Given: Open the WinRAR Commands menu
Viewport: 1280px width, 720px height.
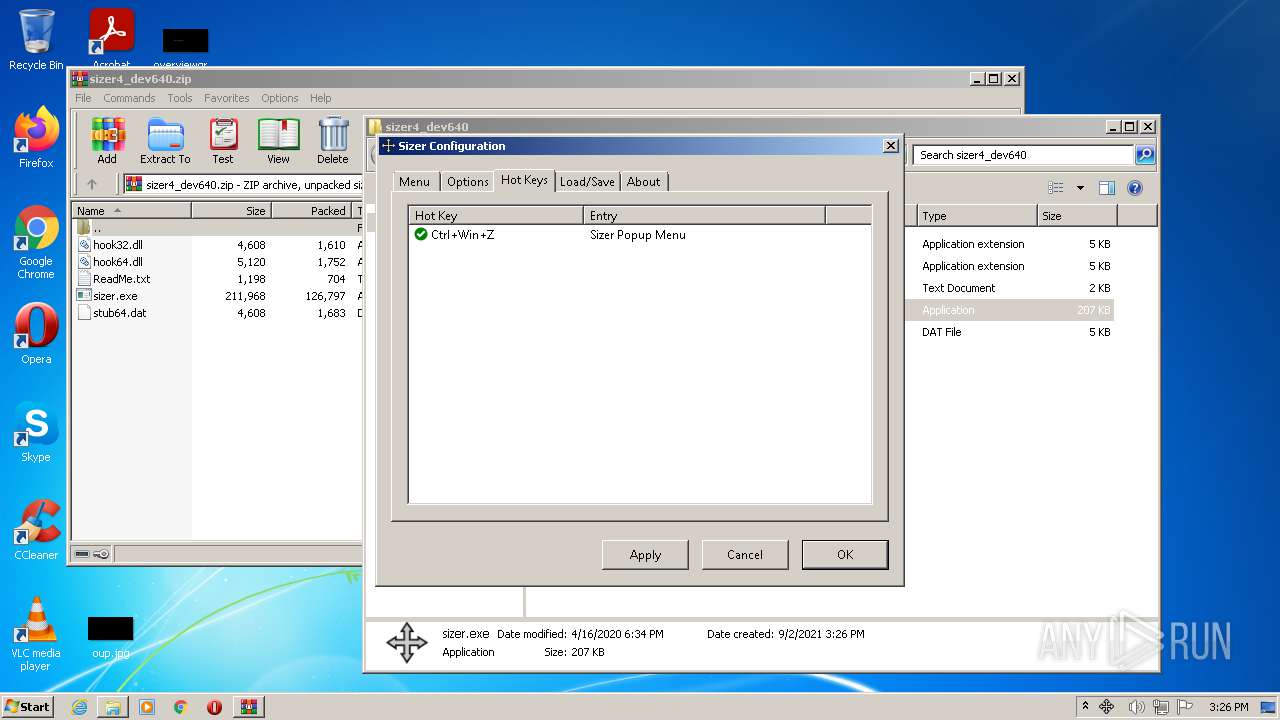Looking at the screenshot, I should 129,98.
